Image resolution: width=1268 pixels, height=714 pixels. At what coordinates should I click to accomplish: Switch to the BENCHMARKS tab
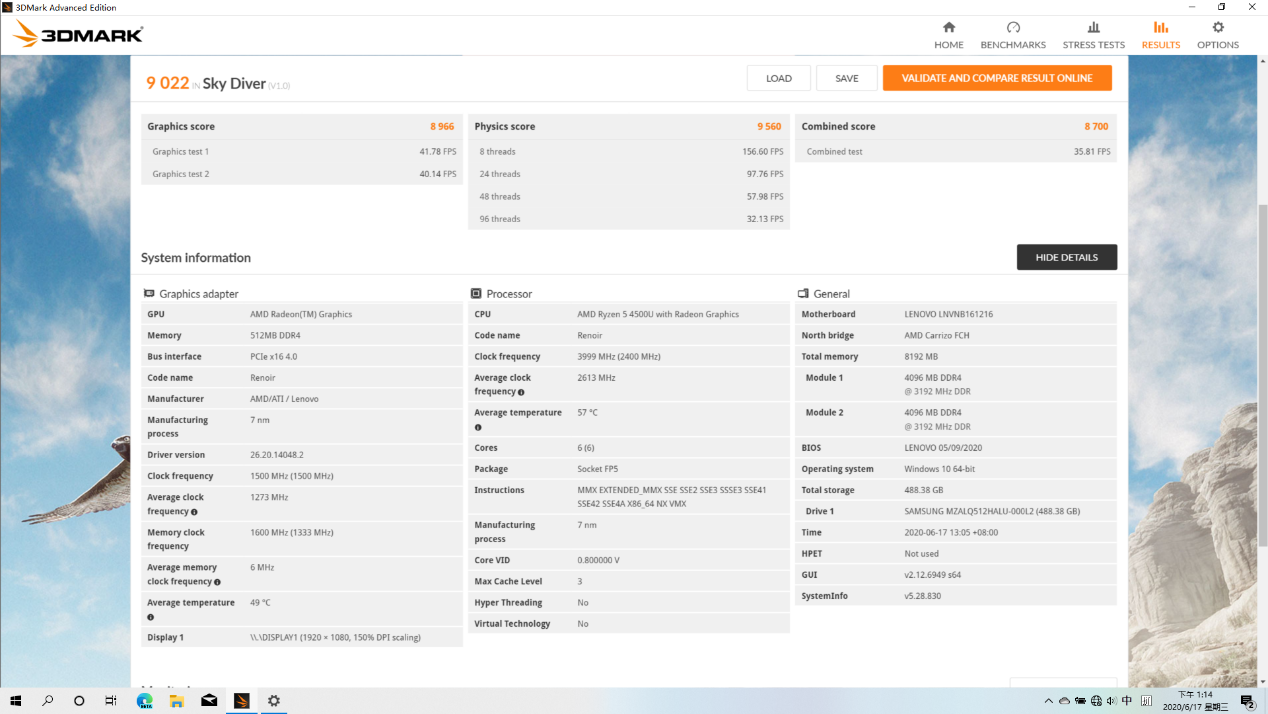click(1013, 35)
